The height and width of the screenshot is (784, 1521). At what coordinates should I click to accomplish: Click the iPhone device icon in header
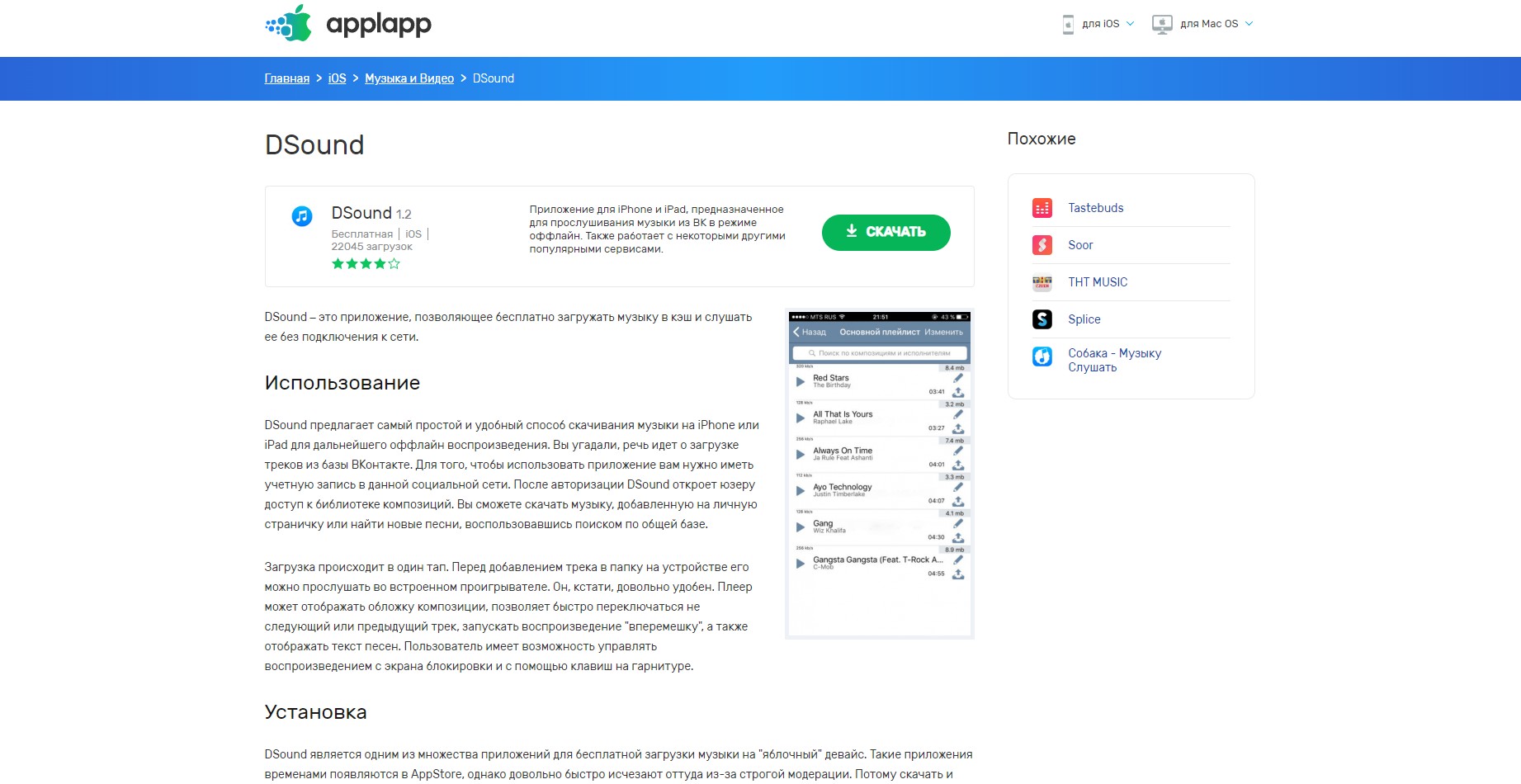point(1068,24)
